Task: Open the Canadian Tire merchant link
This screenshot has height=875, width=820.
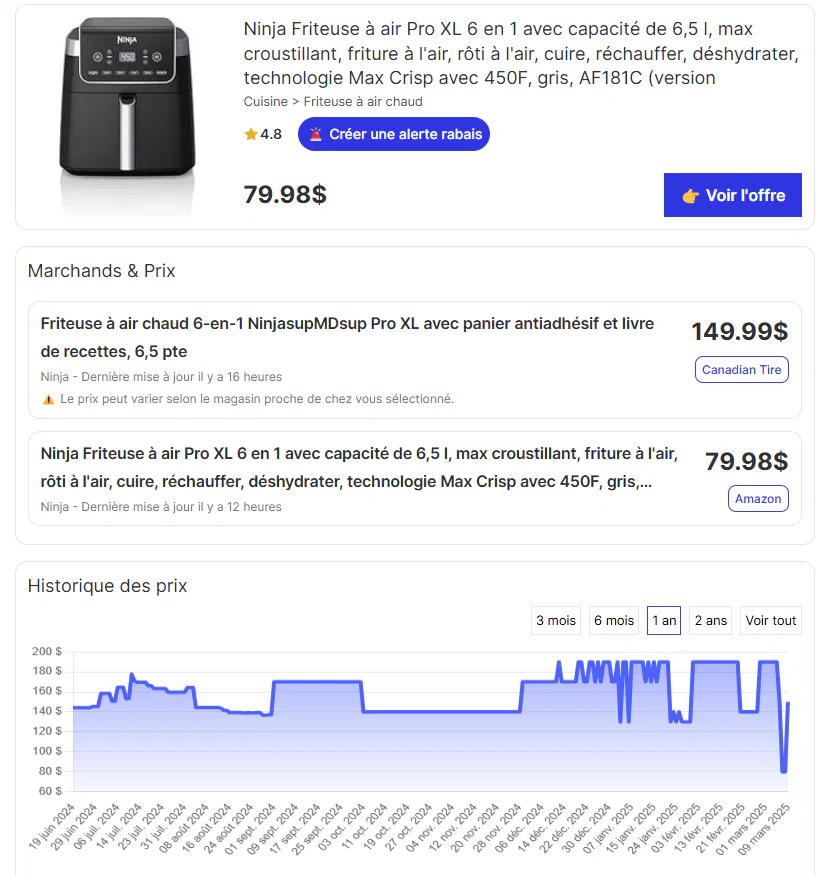Action: 742,370
